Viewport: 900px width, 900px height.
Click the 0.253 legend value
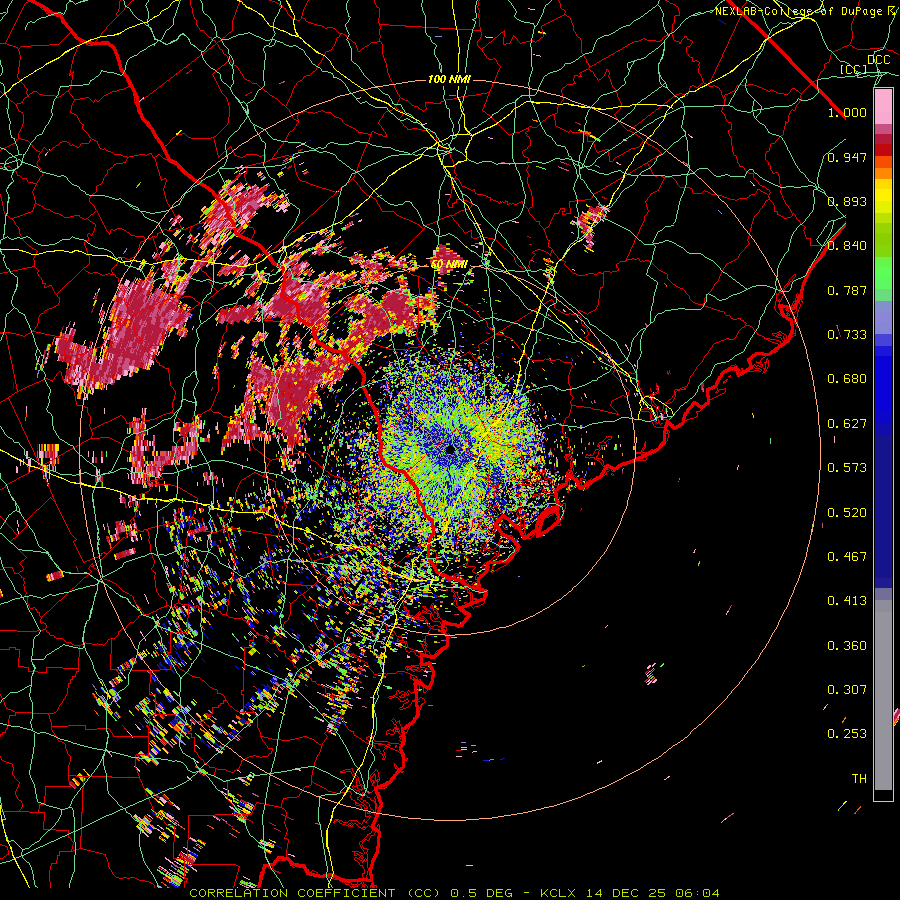click(x=847, y=734)
